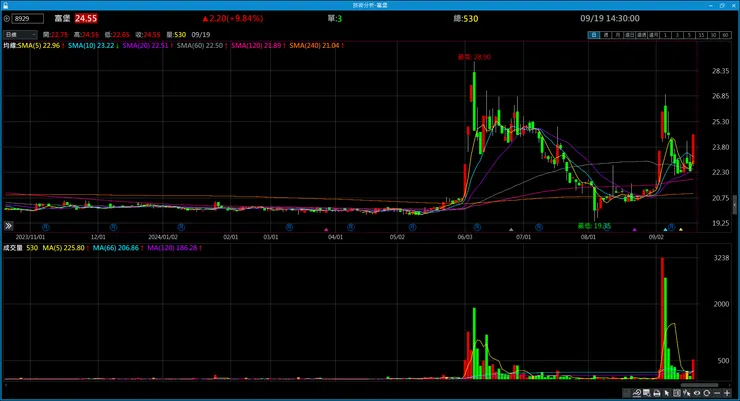Click the total volume 總:530 value
This screenshot has height=401, width=740.
pos(466,18)
